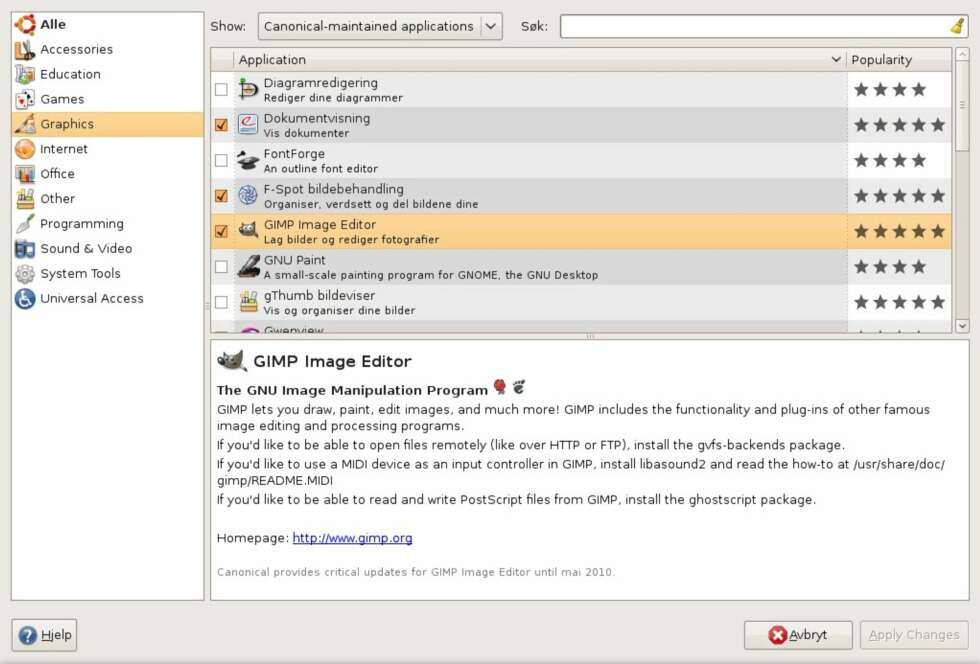The height and width of the screenshot is (664, 980).
Task: Click the Programming category icon
Action: point(25,224)
